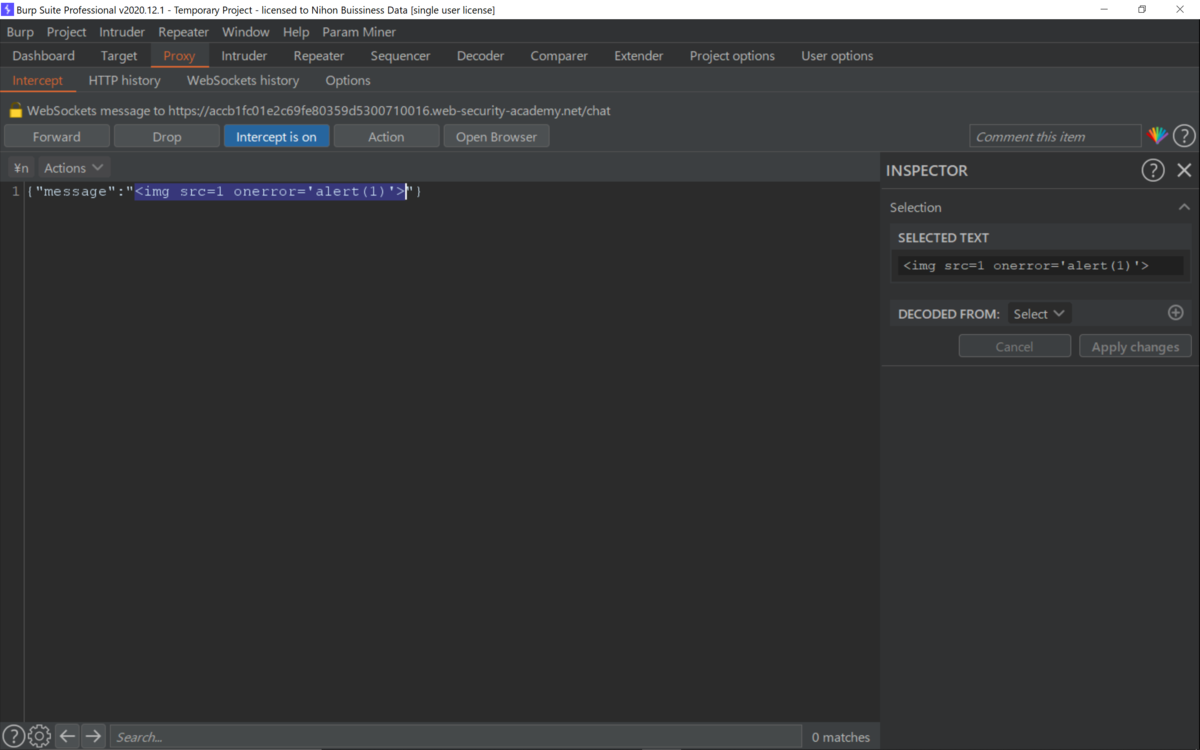1200x750 pixels.
Task: Click the INSPECTOR heading
Action: point(927,171)
